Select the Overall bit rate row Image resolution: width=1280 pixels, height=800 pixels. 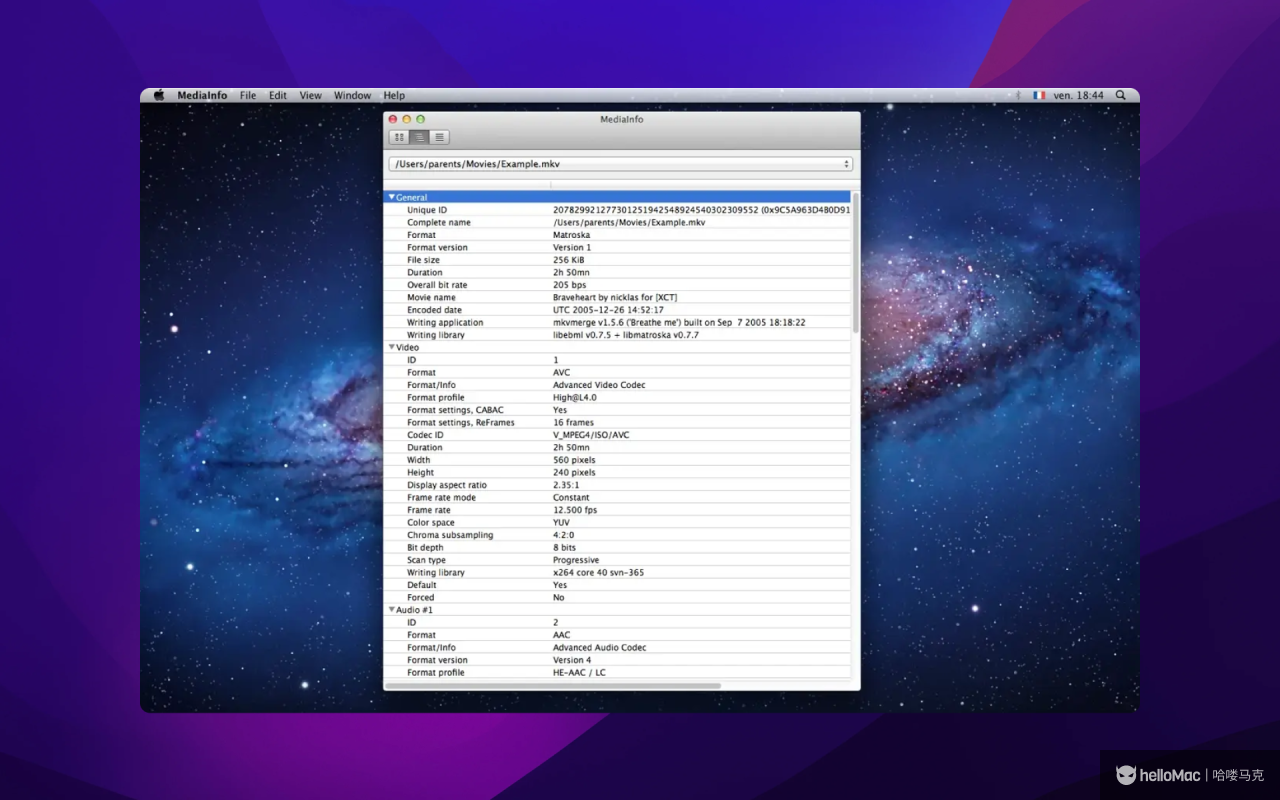(x=618, y=285)
